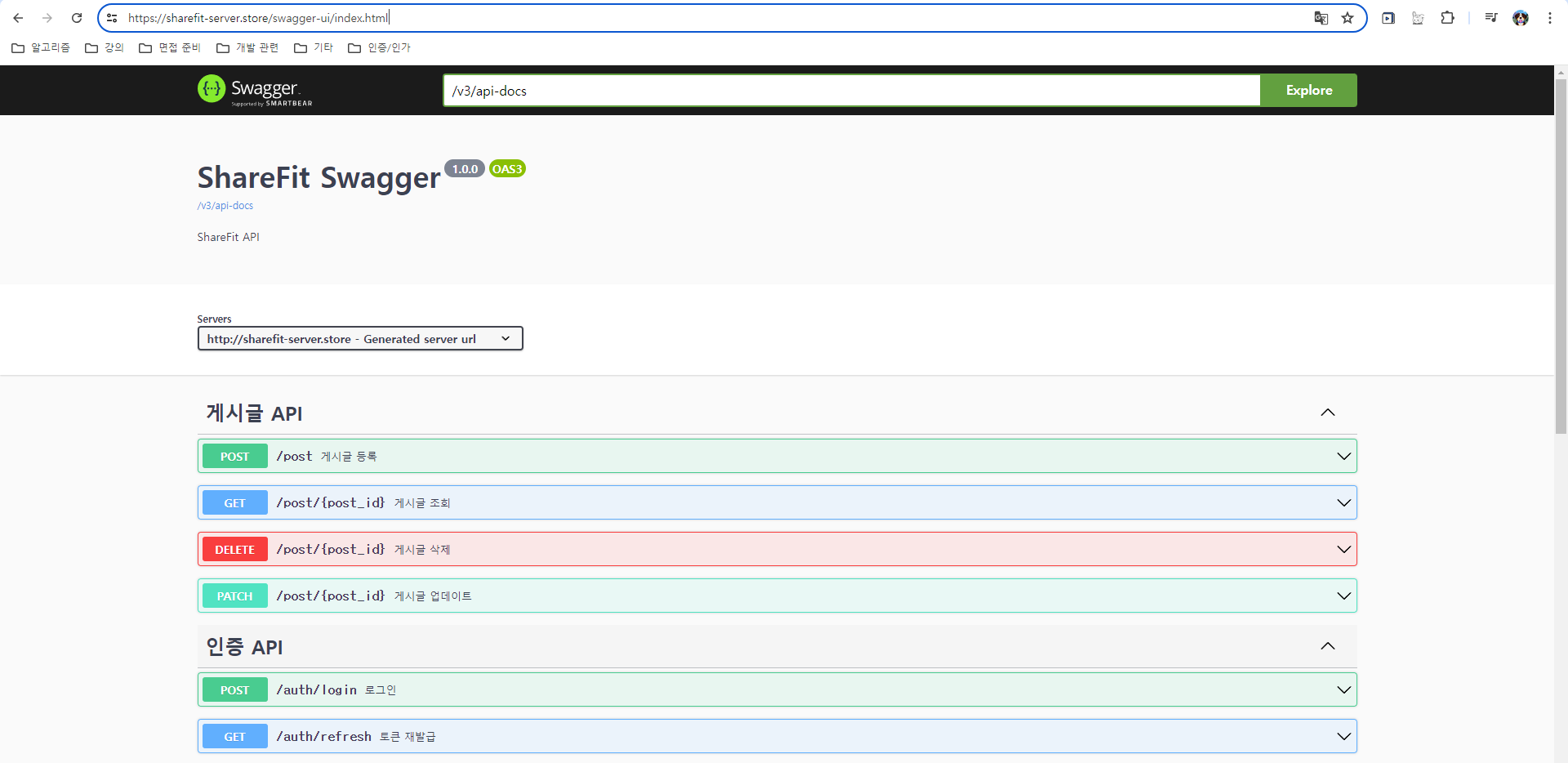
Task: Collapse the 게시글 API section
Action: pyautogui.click(x=1328, y=413)
